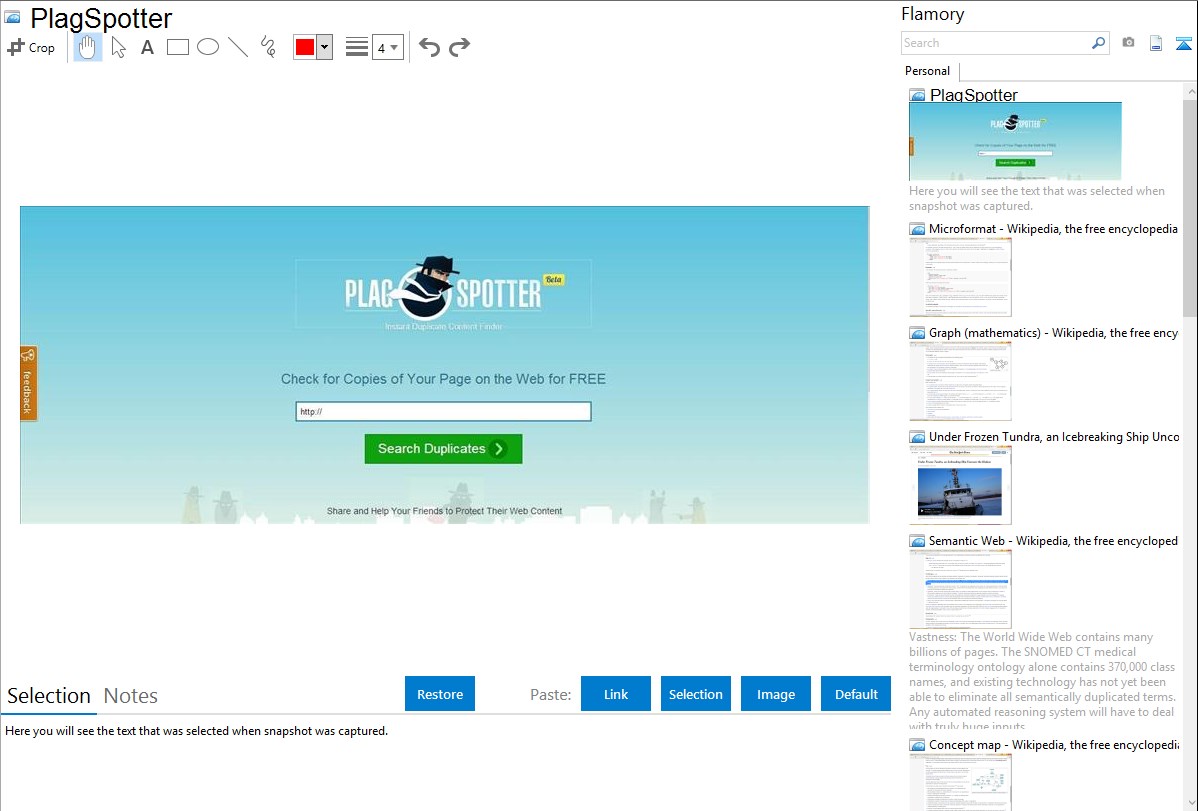Click the orange feedback side tab
1198x811 pixels.
coord(28,383)
